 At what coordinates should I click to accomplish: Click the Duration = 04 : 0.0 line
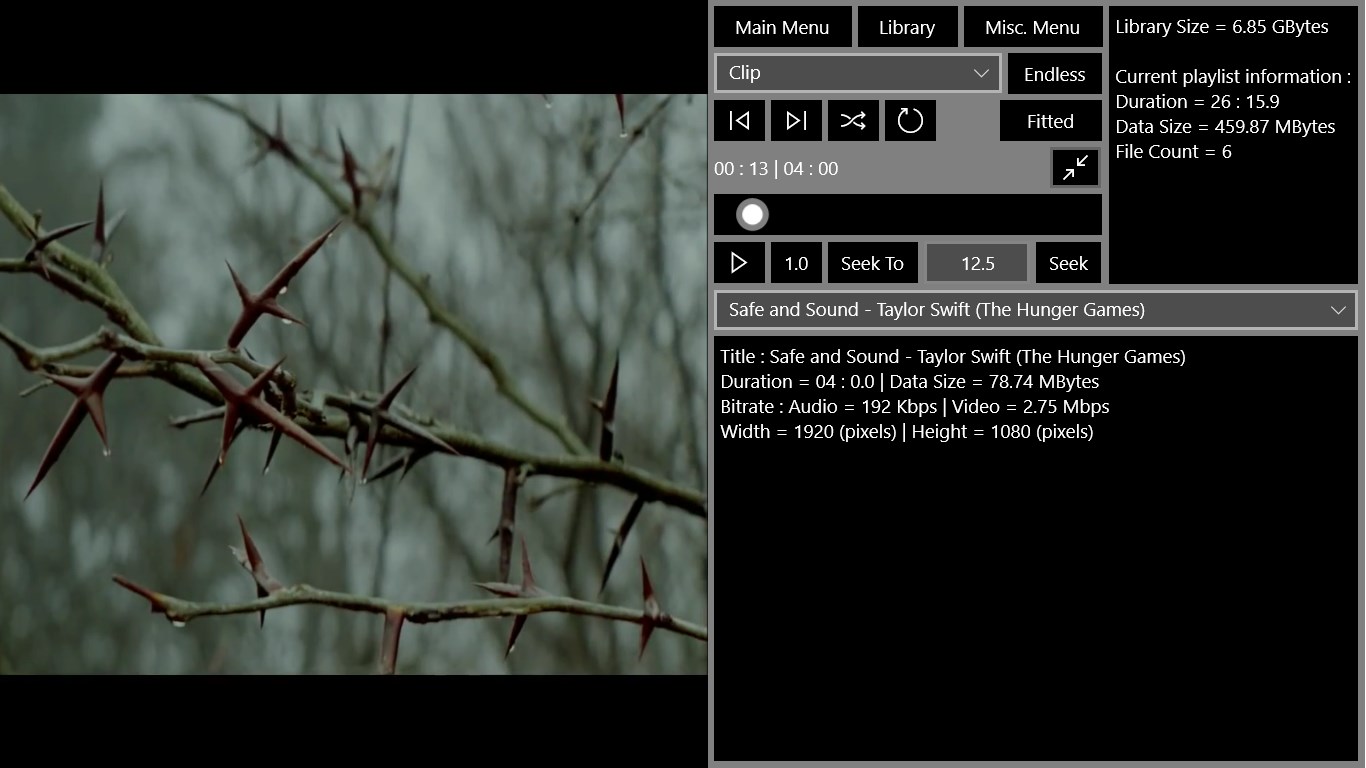pyautogui.click(x=910, y=382)
